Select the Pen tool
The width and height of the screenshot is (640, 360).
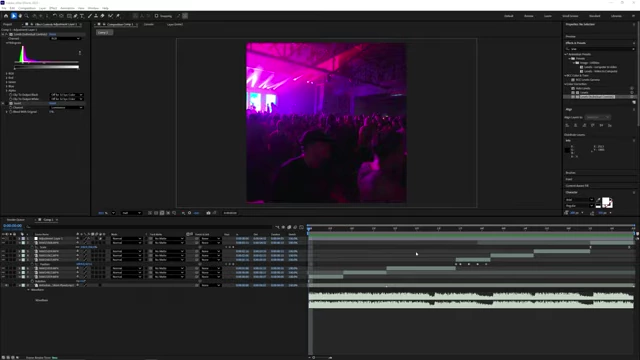pos(76,16)
